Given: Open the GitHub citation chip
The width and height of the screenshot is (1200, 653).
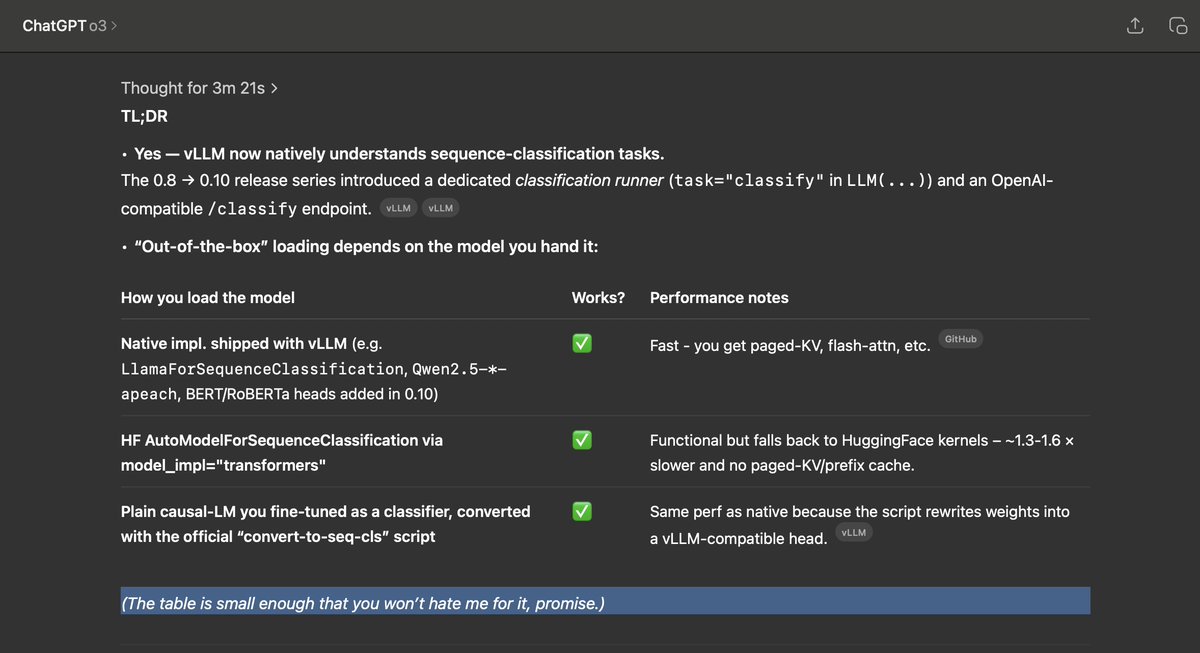Looking at the screenshot, I should pyautogui.click(x=960, y=339).
